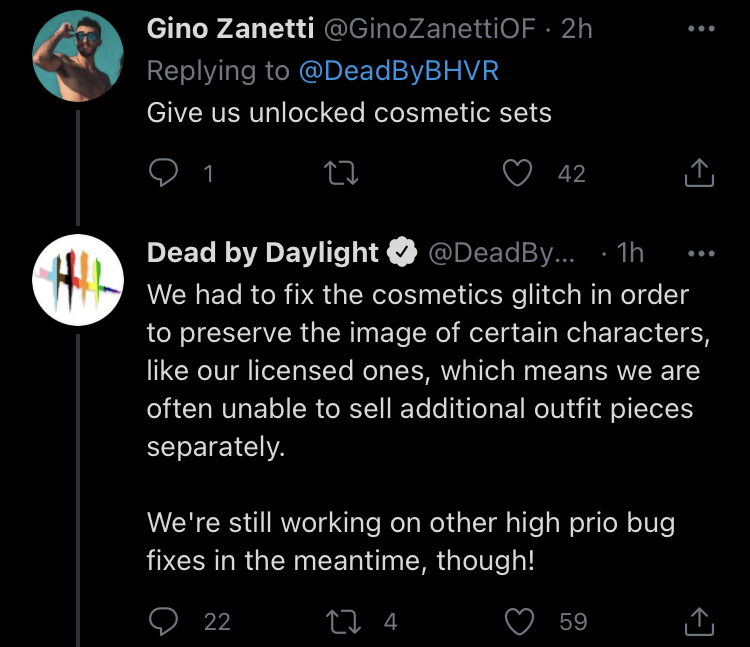The height and width of the screenshot is (647, 750).
Task: Open the cosmetics glitch reply text
Action: point(428,427)
